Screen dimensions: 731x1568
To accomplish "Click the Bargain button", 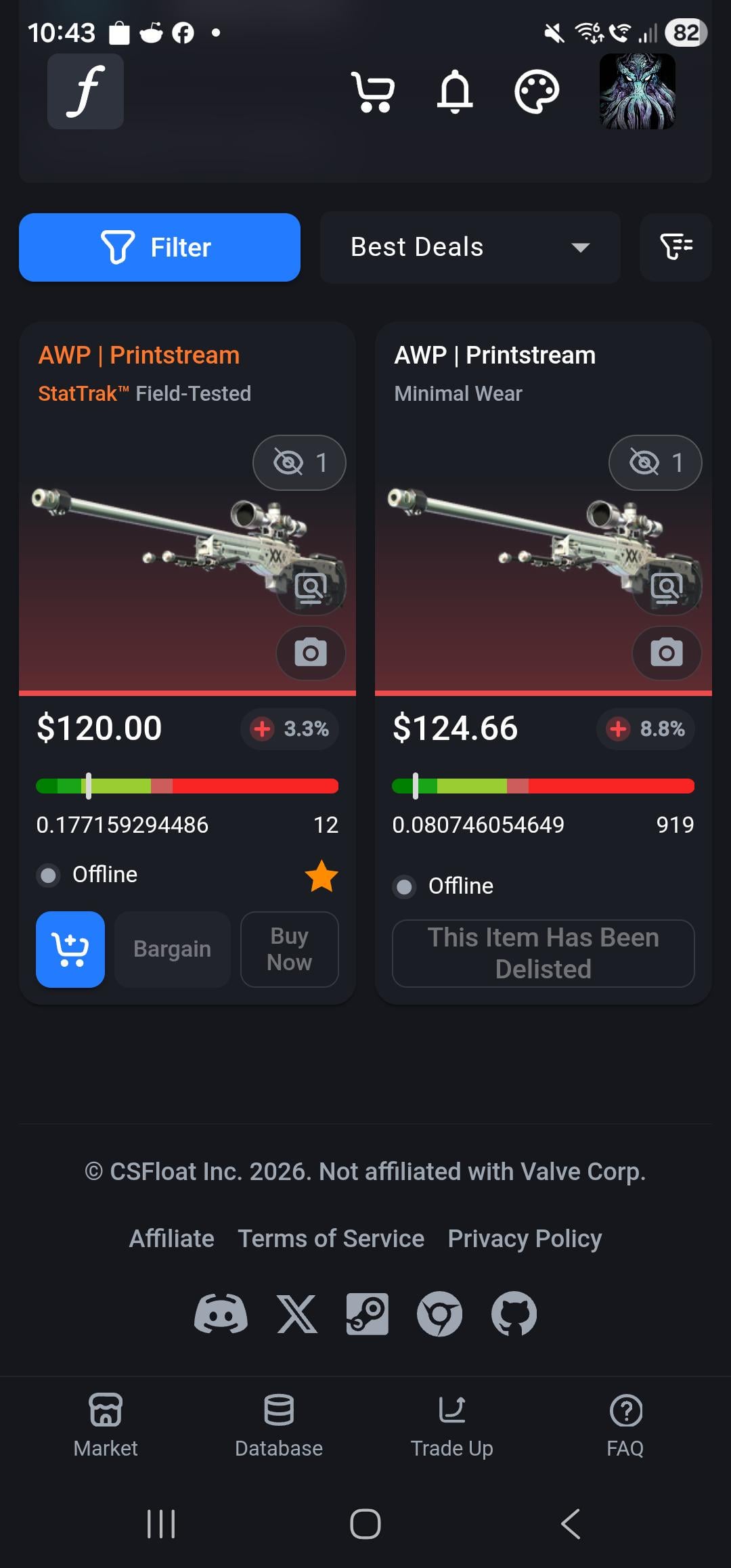I will [173, 949].
